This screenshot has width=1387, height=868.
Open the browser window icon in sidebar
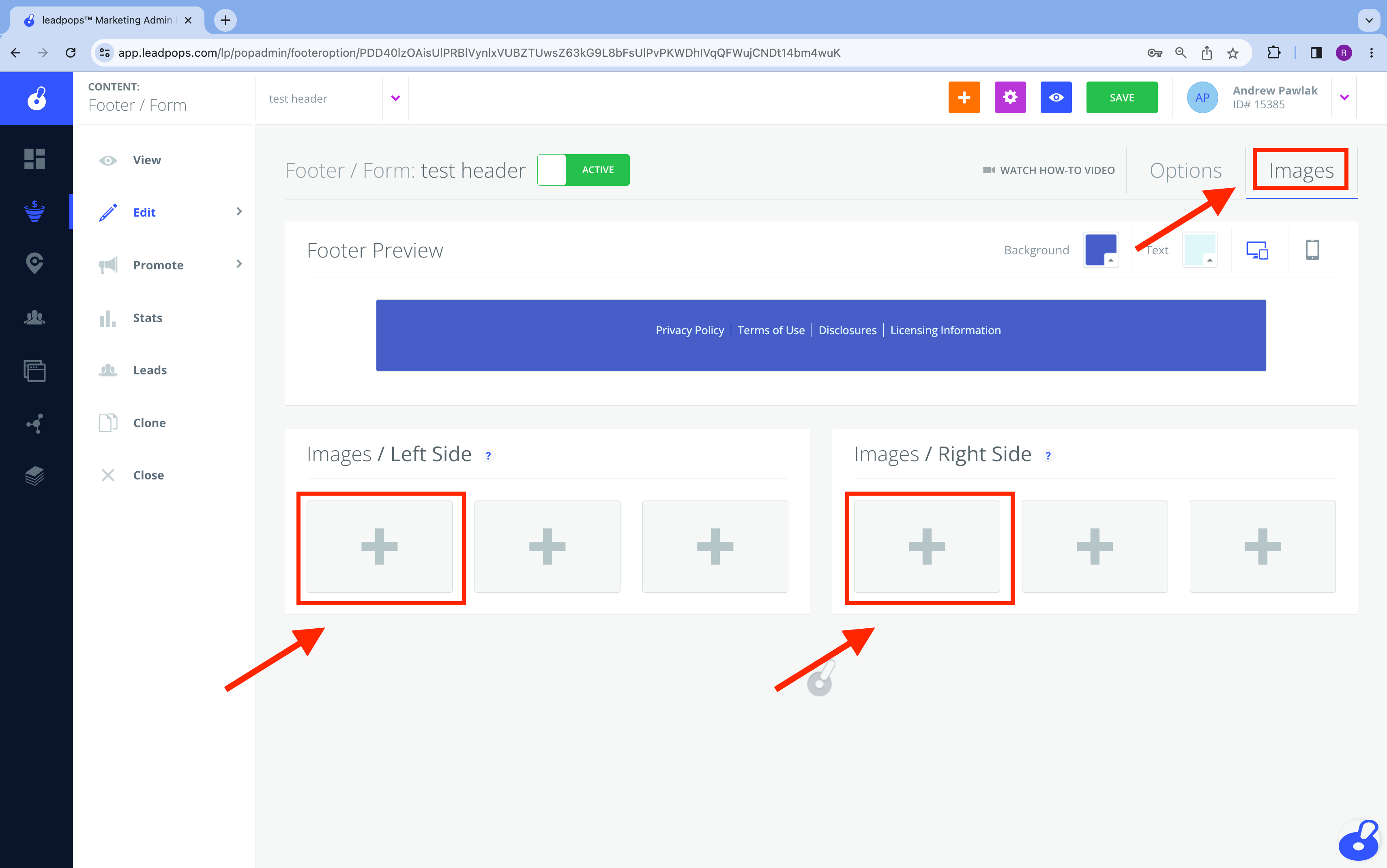[34, 371]
